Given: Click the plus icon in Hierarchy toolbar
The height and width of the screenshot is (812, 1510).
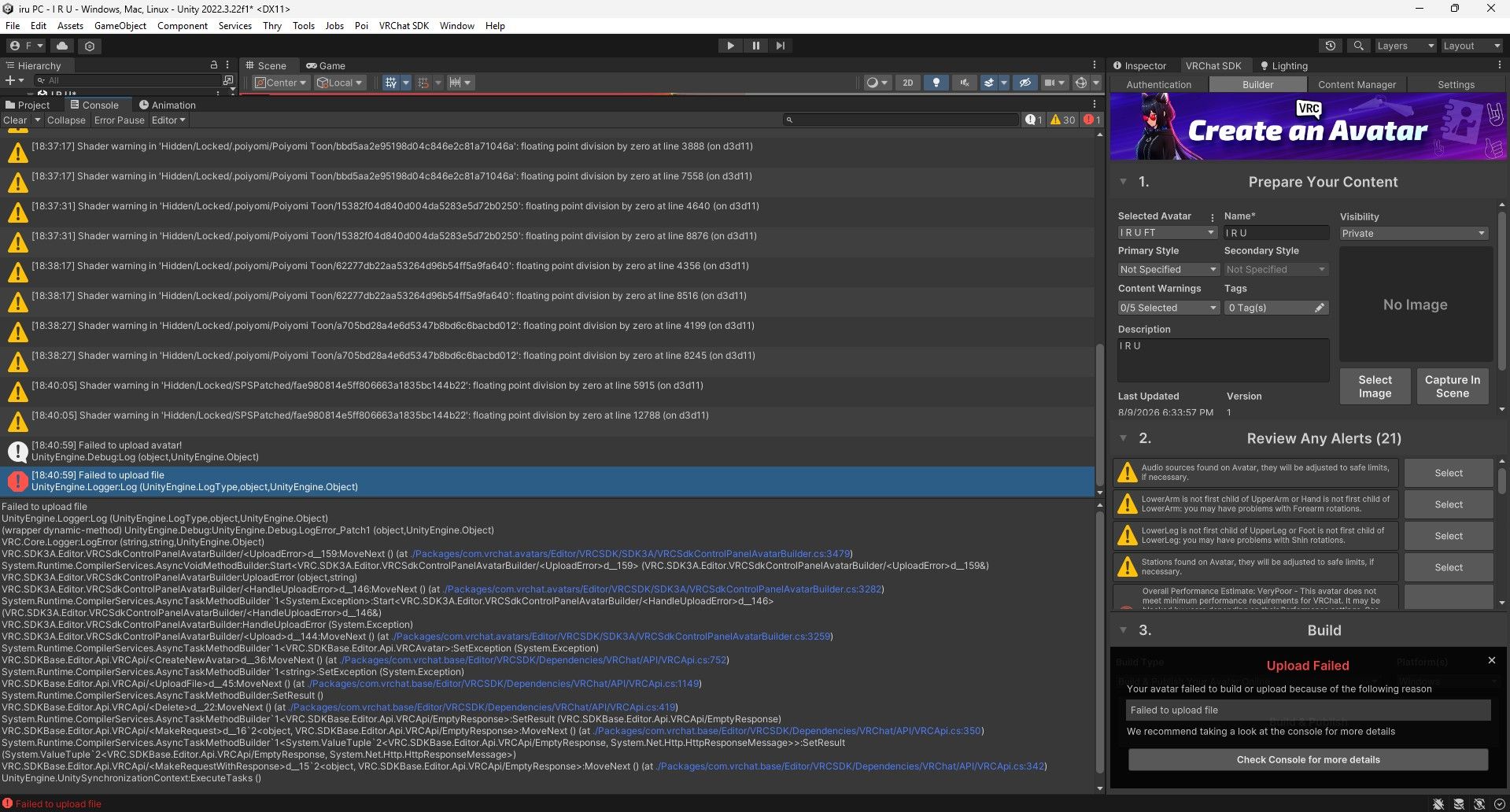Looking at the screenshot, I should point(9,80).
